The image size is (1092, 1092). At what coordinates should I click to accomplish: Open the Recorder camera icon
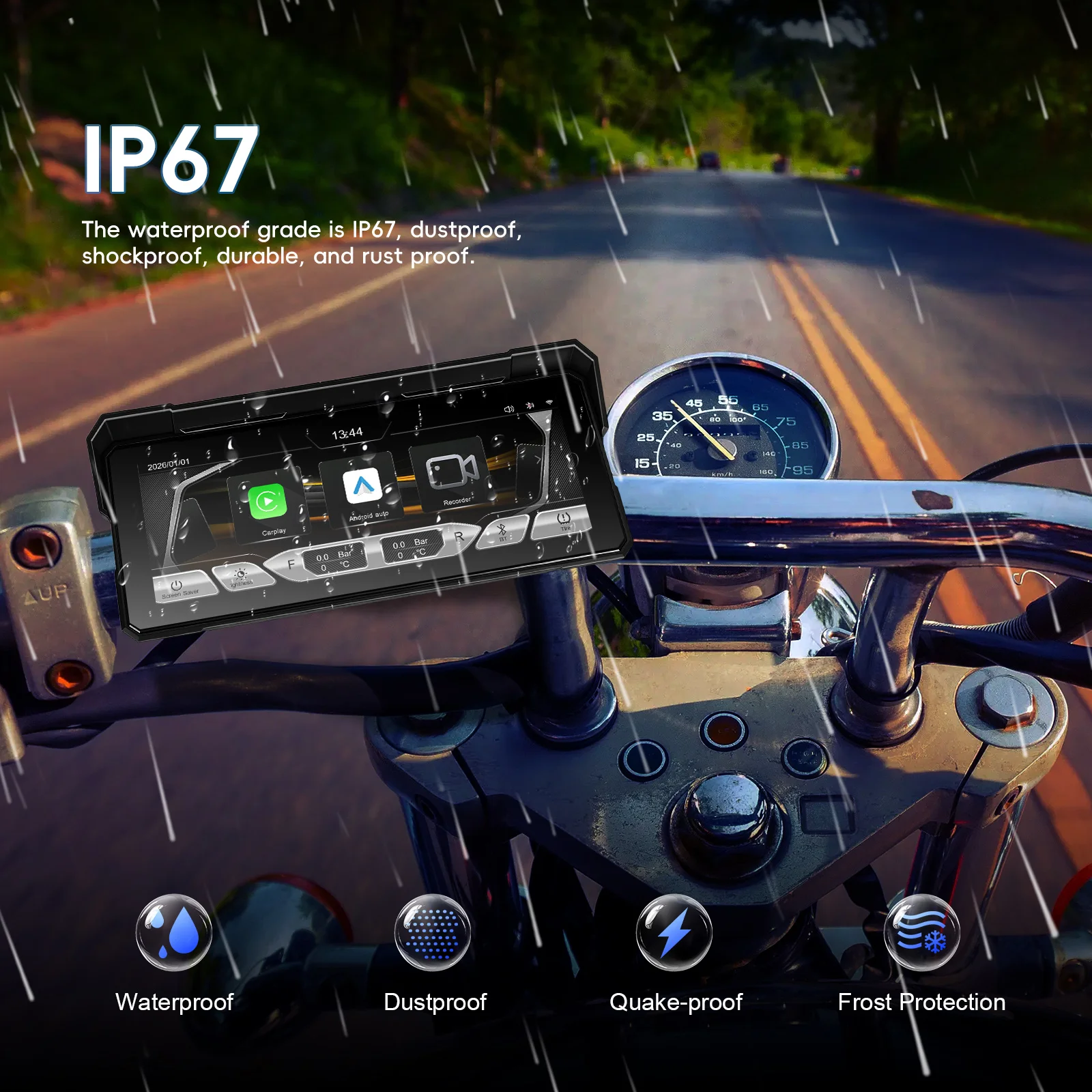[x=452, y=470]
